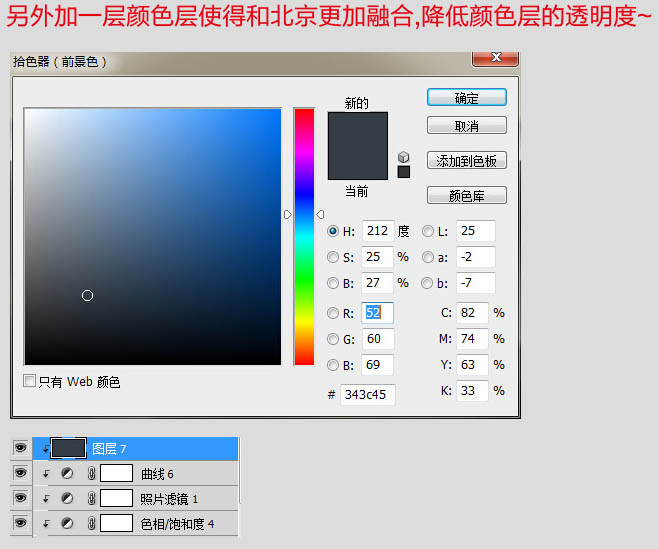The width and height of the screenshot is (659, 549).
Task: Click the hex field showing 343c45
Action: [x=368, y=395]
